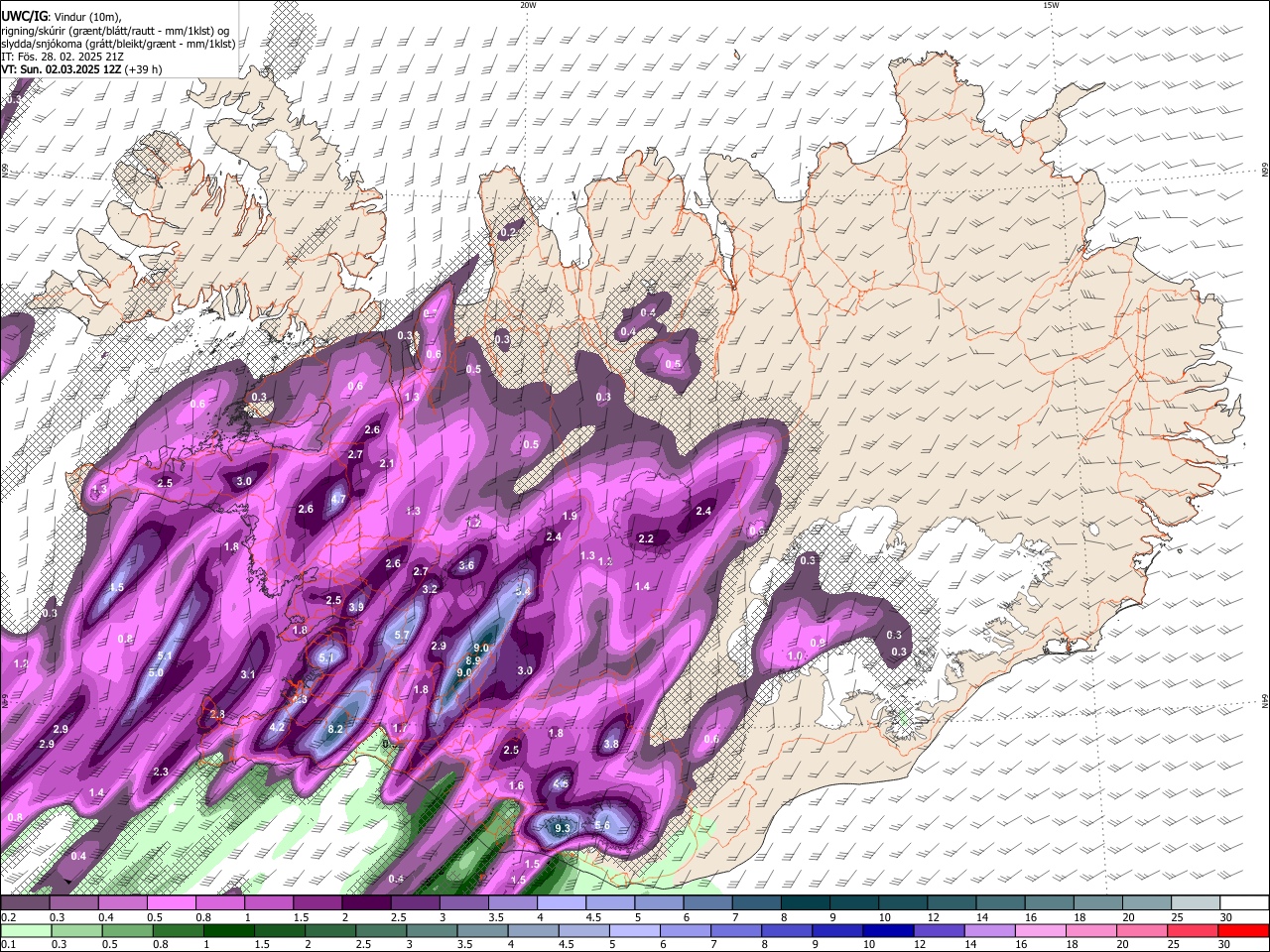Screen dimensions: 1270x952
Task: Click the '0.1' label under the rain legend
Action: coord(7,944)
